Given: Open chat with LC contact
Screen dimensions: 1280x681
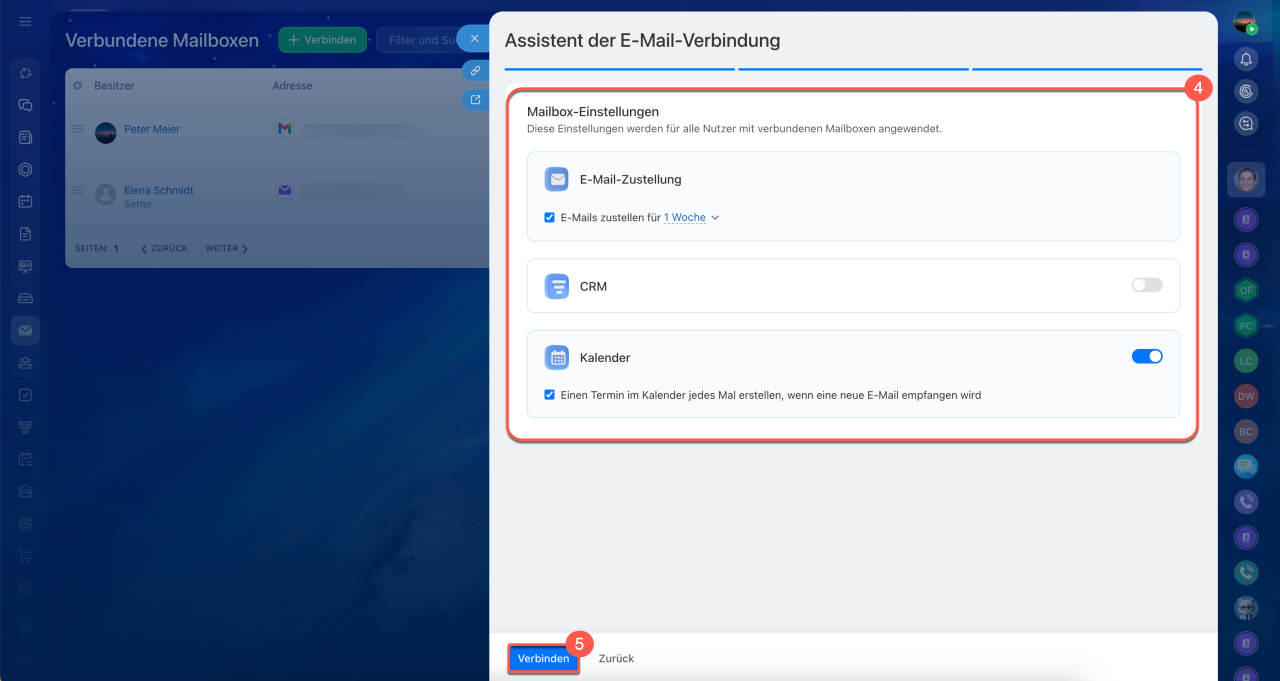Looking at the screenshot, I should (1246, 361).
